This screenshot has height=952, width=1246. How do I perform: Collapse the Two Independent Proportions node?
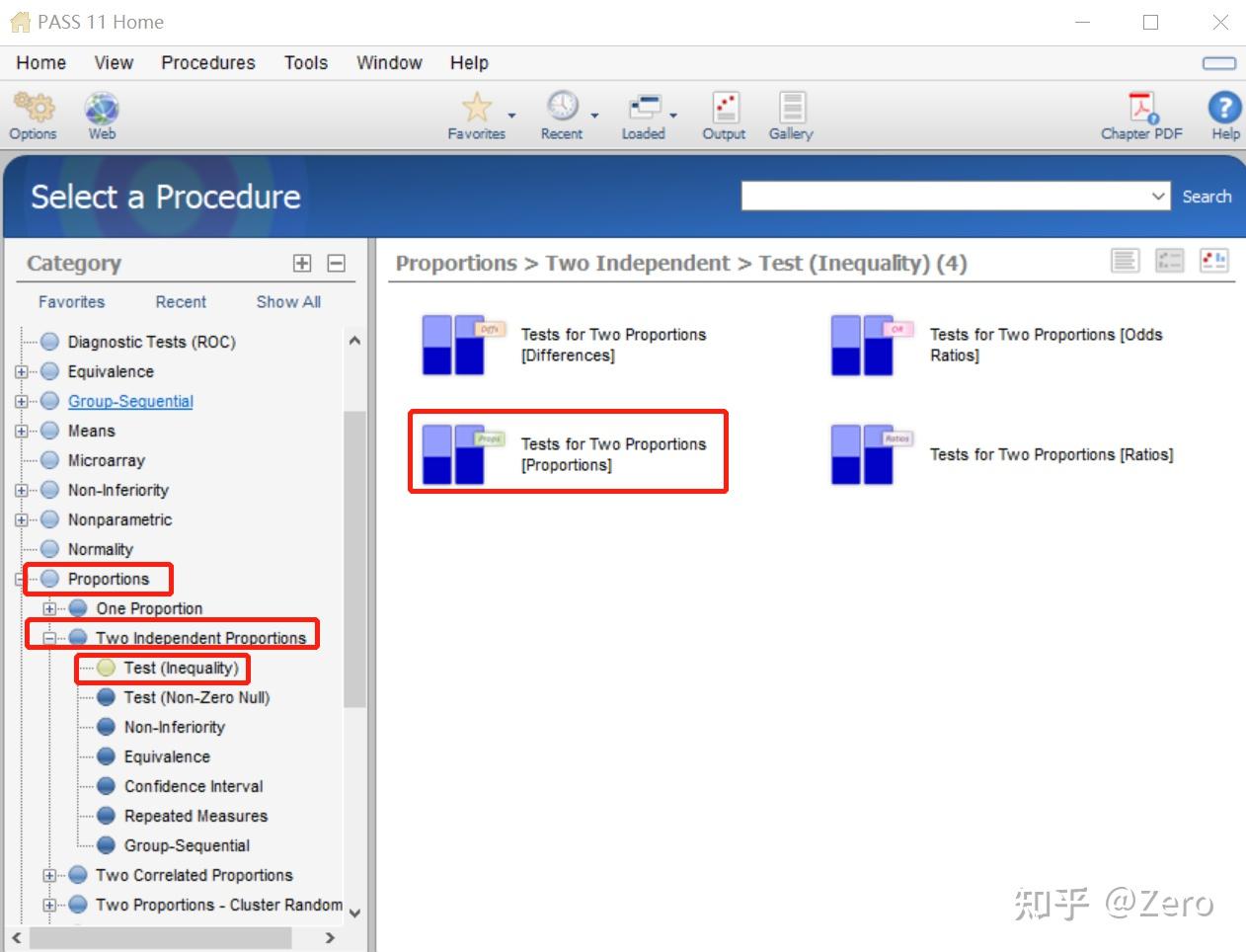(x=49, y=639)
